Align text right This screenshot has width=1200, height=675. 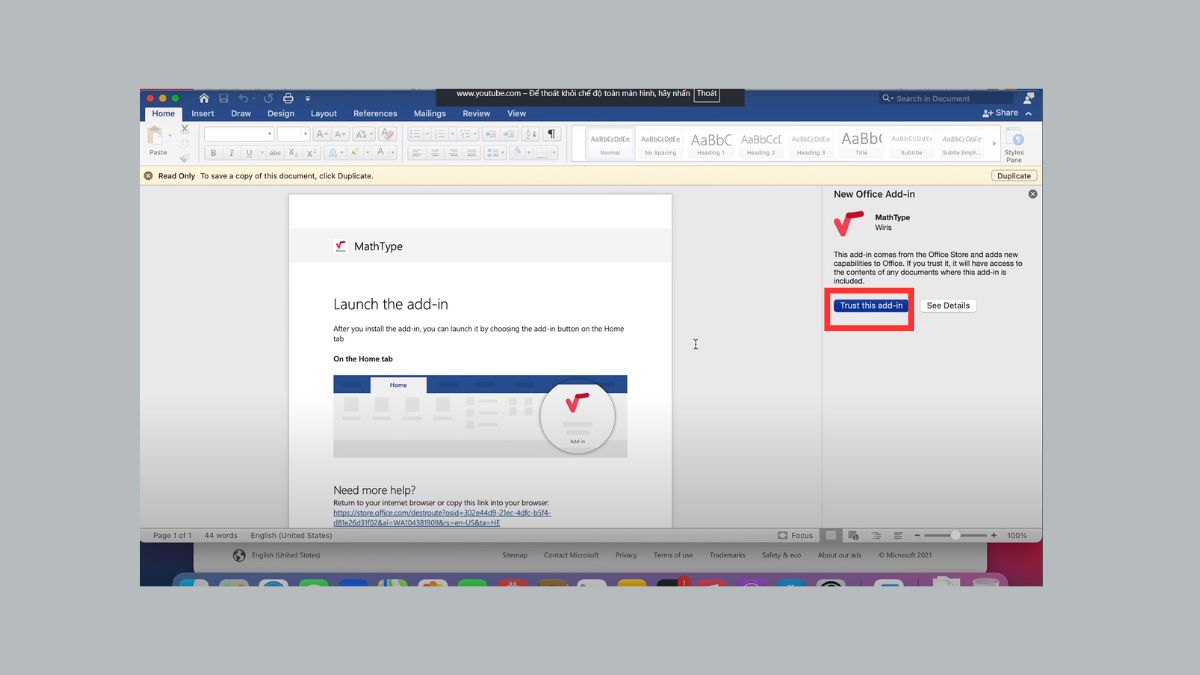coord(453,153)
